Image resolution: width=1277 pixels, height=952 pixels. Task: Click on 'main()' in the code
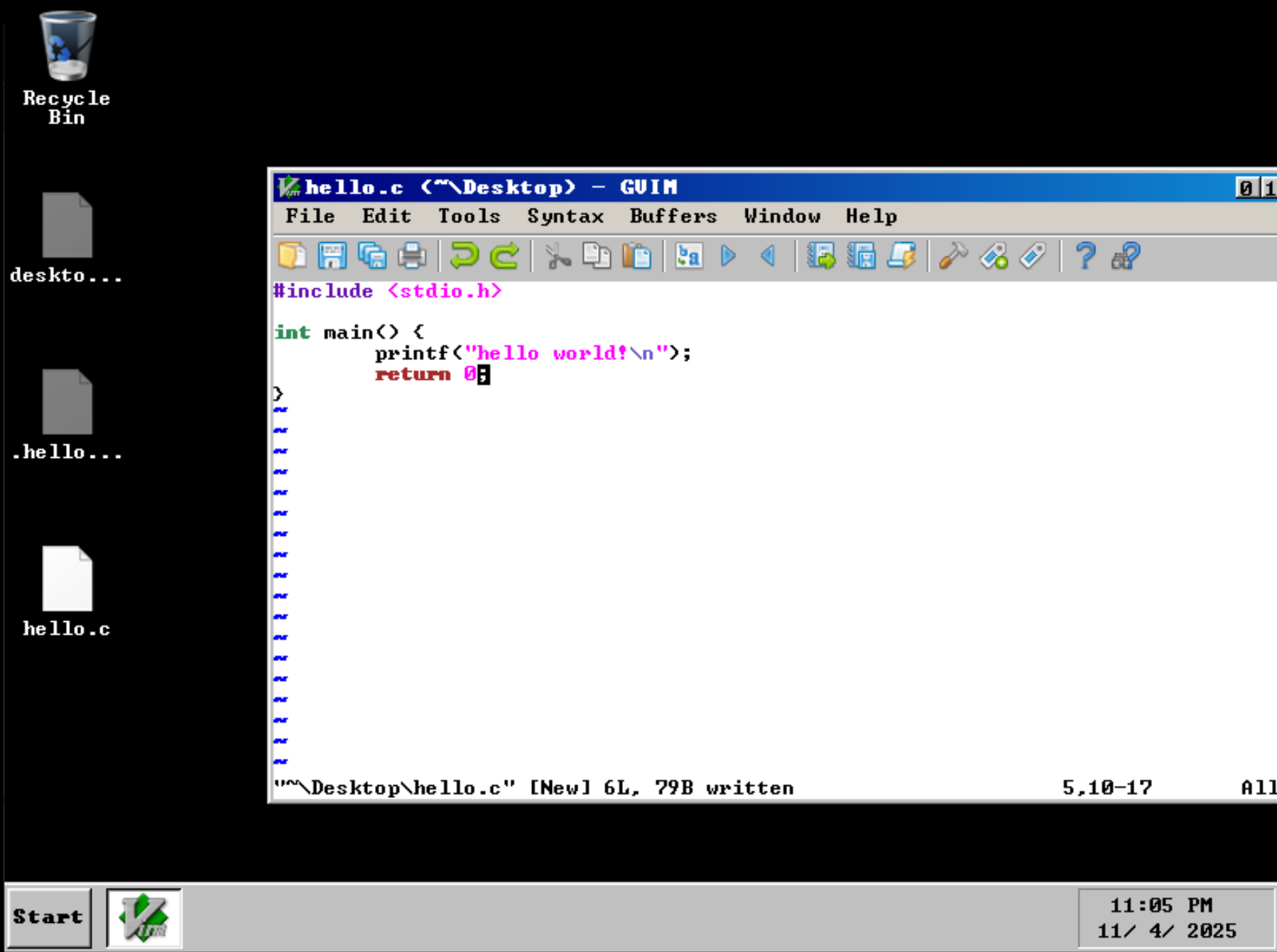pyautogui.click(x=362, y=332)
